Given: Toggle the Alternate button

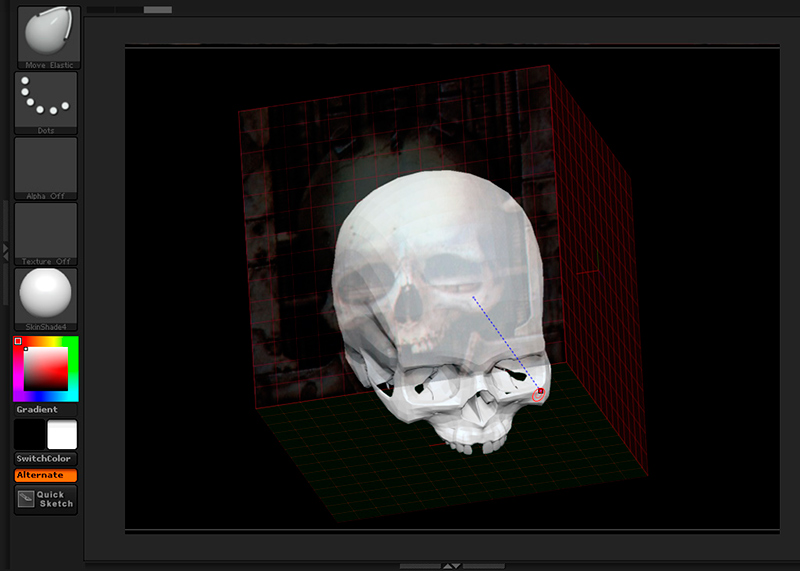Looking at the screenshot, I should tap(46, 475).
